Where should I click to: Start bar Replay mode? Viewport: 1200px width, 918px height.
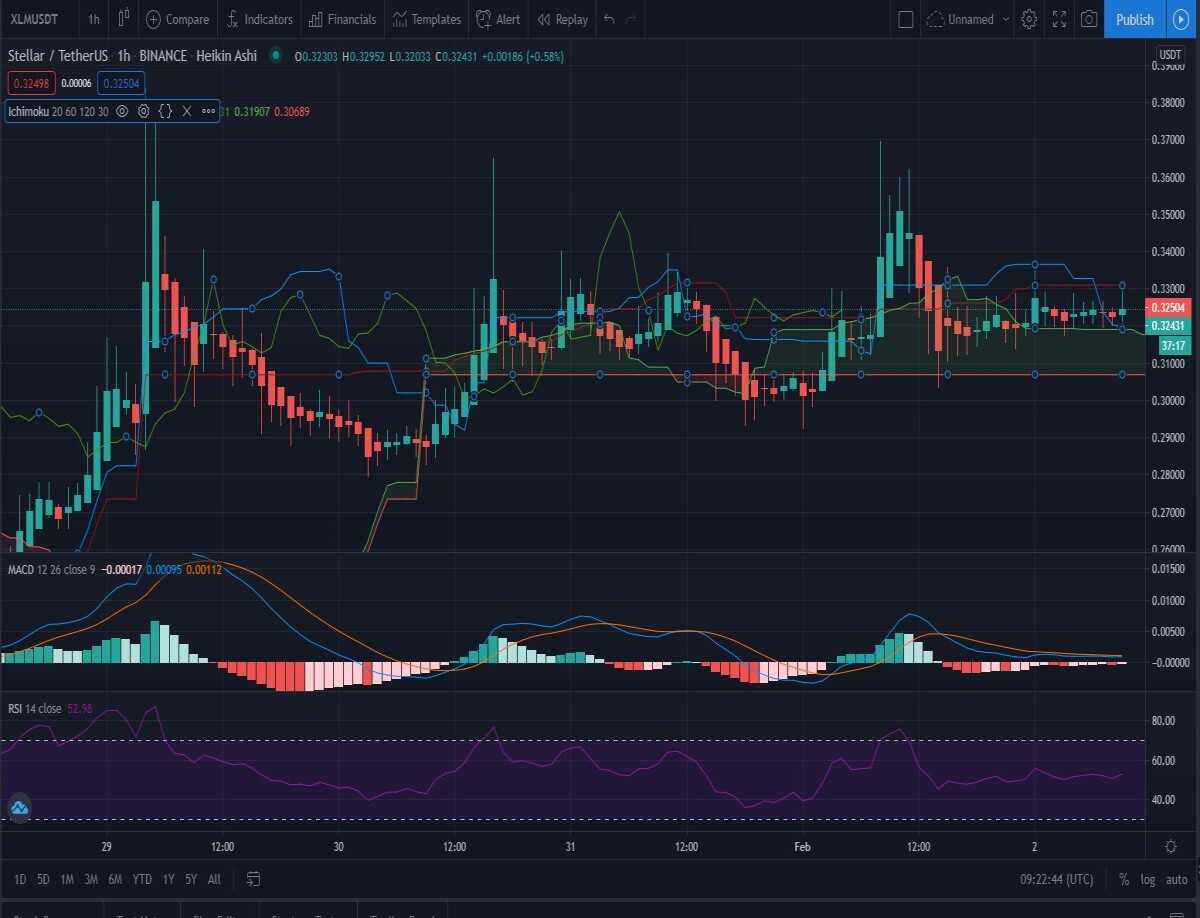click(563, 19)
